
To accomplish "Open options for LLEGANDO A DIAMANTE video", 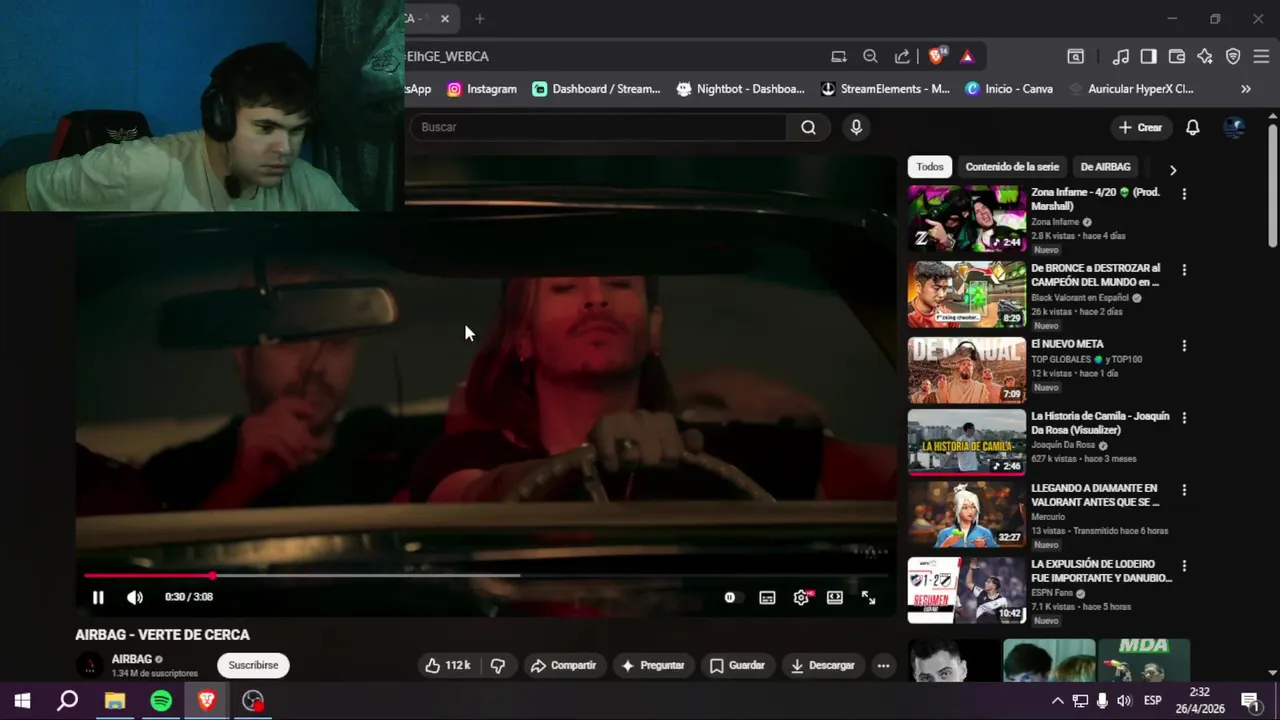I will coord(1184,490).
